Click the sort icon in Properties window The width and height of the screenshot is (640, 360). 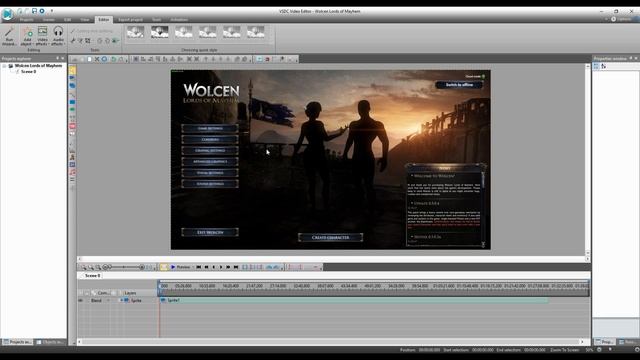pos(604,66)
